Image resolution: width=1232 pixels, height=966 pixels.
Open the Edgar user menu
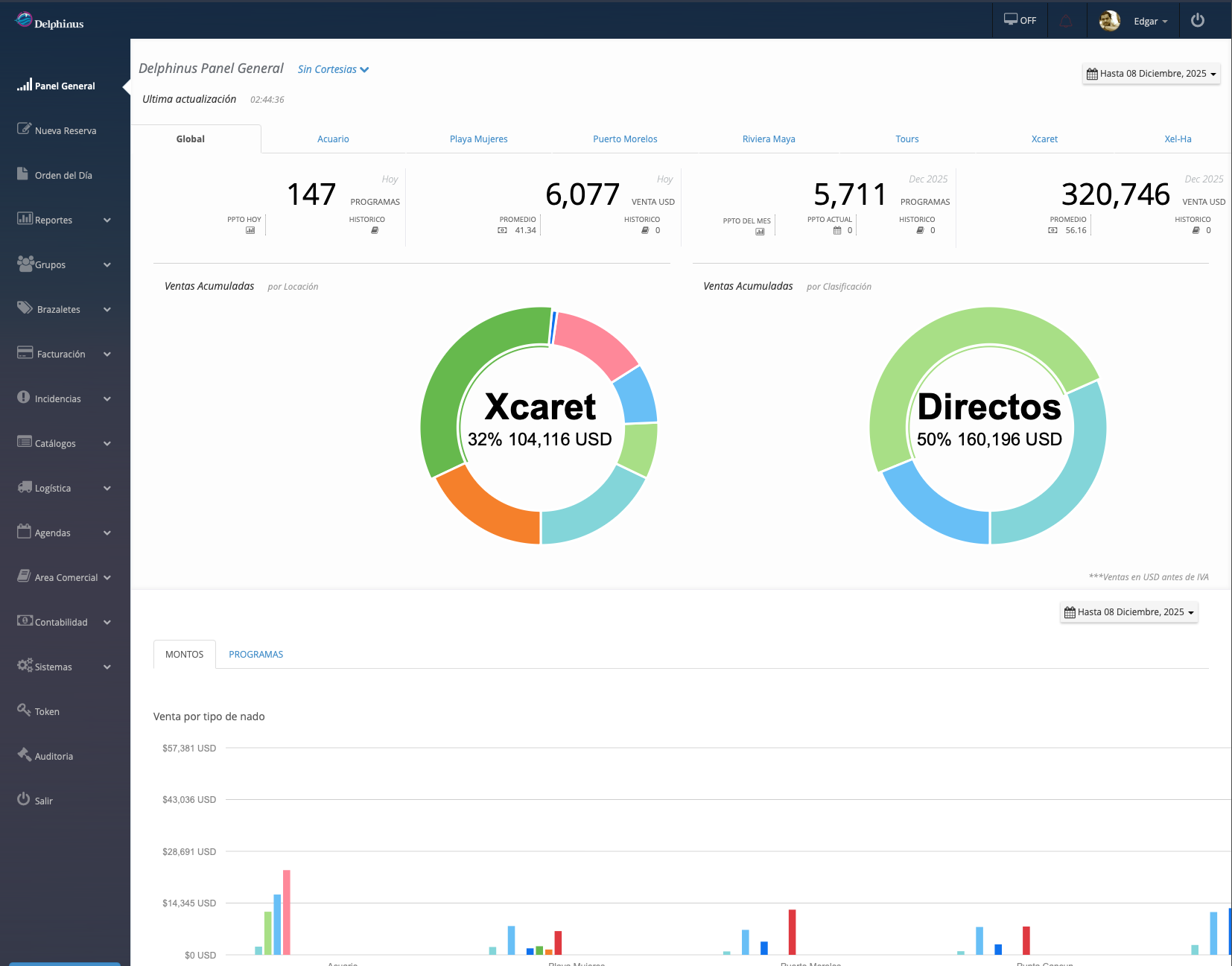tap(1150, 21)
